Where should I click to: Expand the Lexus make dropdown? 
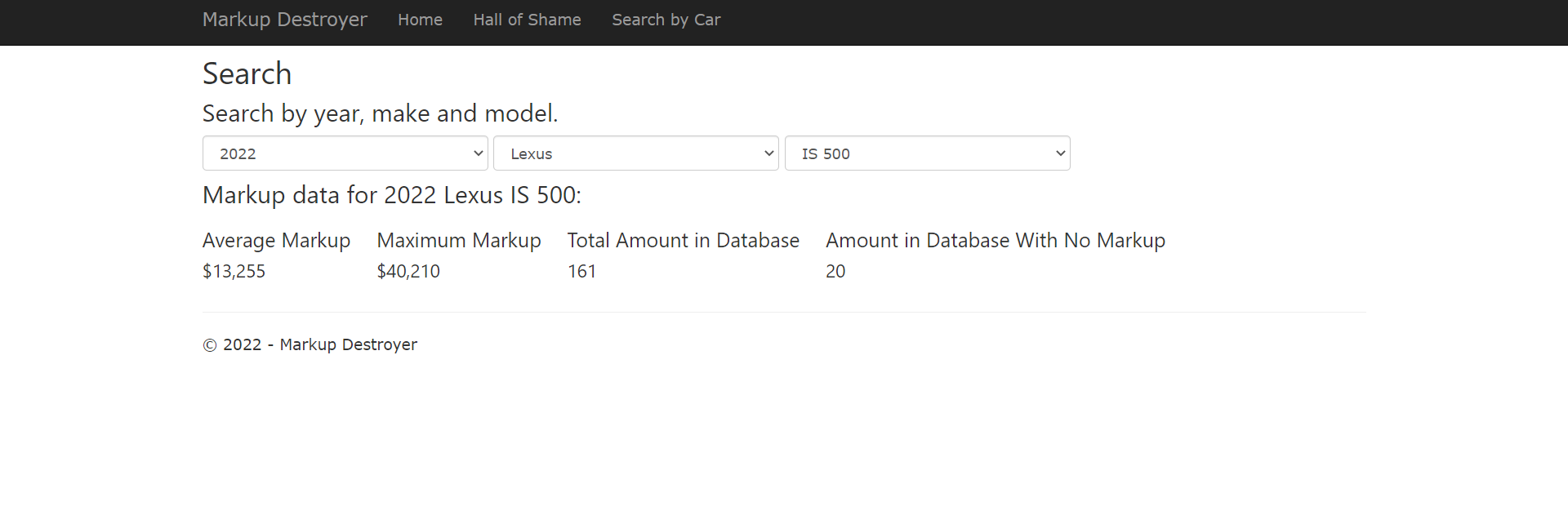coord(635,153)
